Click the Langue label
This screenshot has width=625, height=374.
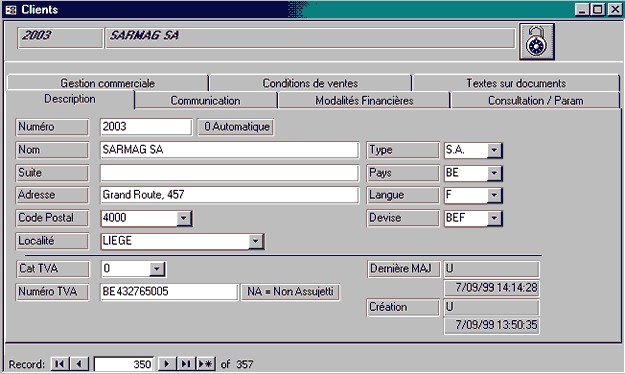click(x=403, y=195)
